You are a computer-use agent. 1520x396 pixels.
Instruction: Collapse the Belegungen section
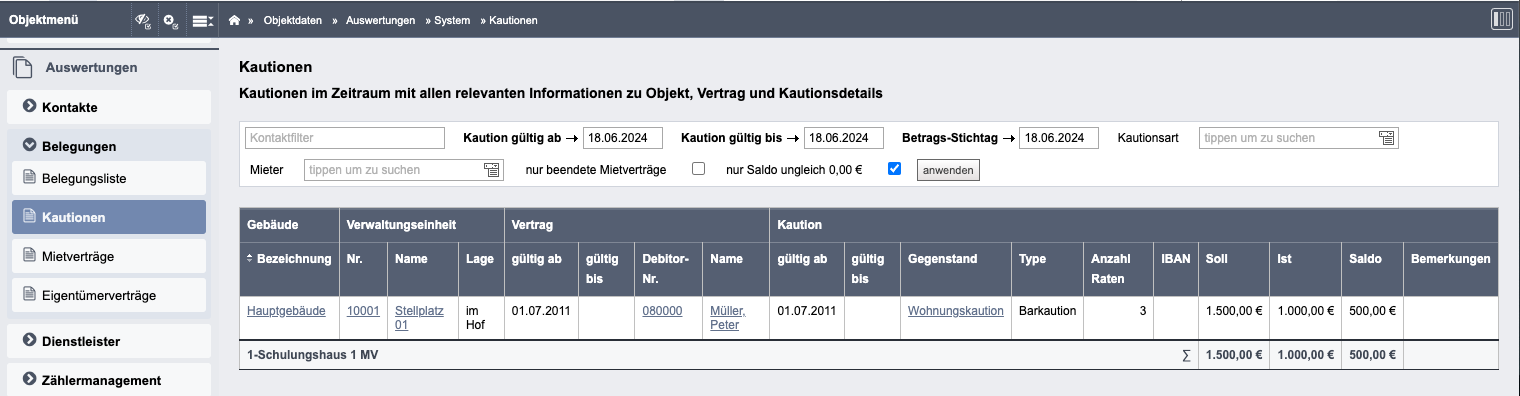coord(109,146)
